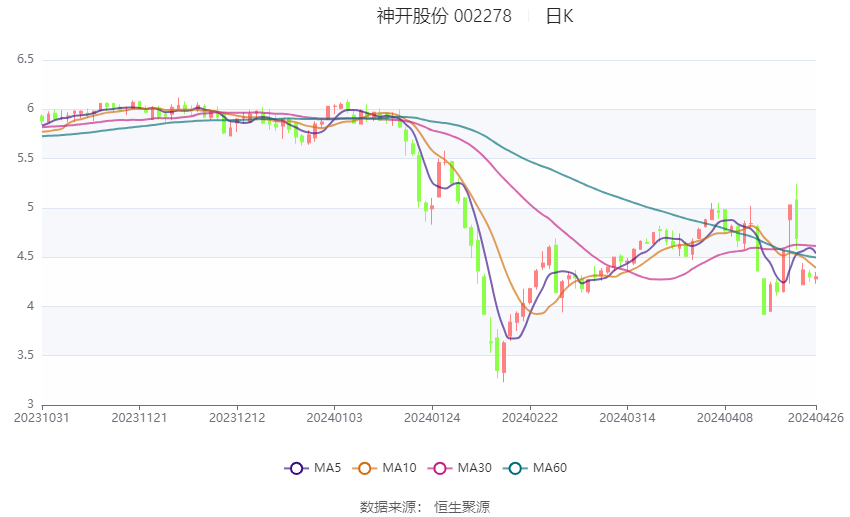
Task: Click the MA30 pink circle legend icon
Action: pos(438,467)
